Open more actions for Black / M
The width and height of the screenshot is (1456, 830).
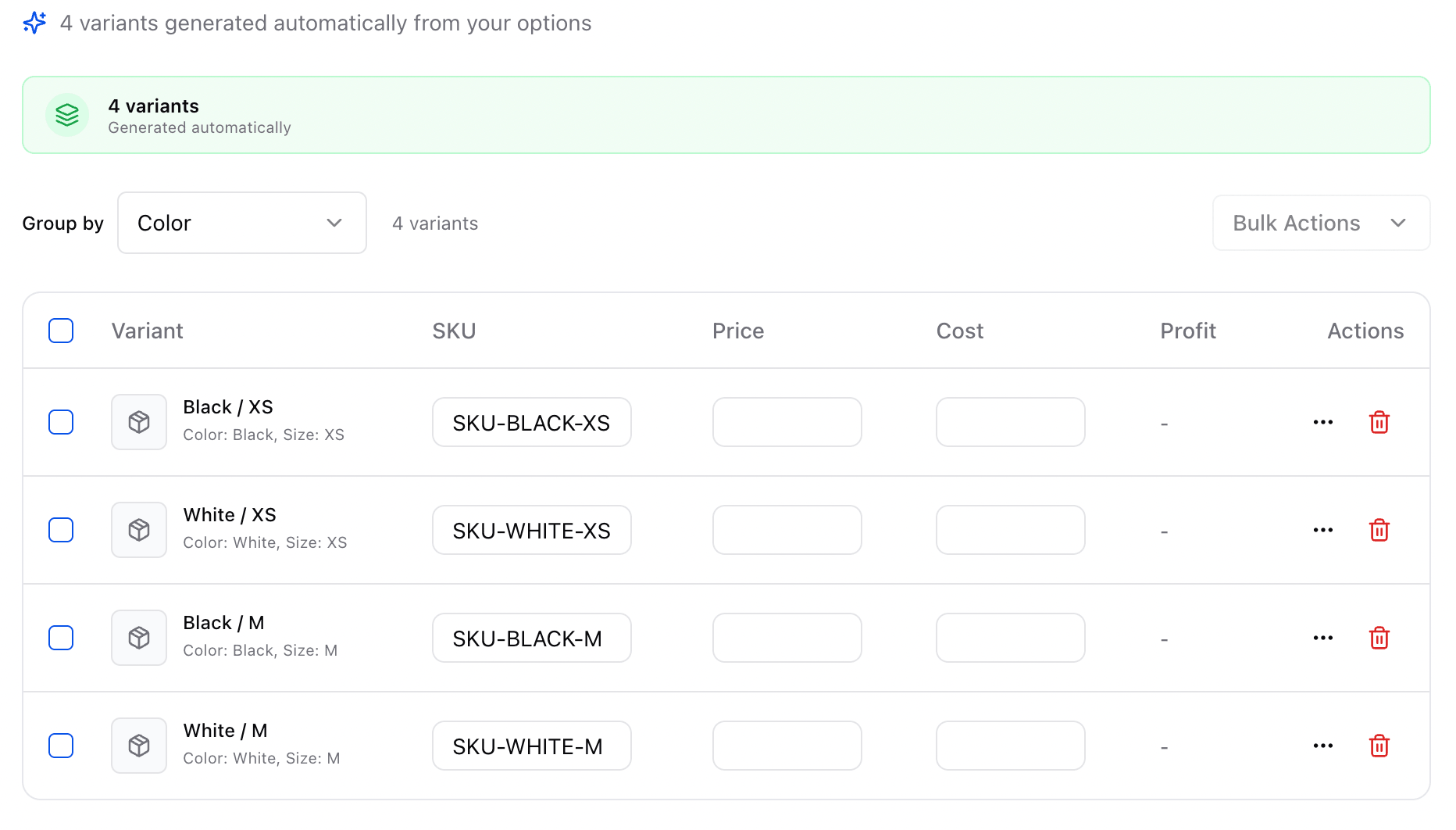click(x=1323, y=638)
